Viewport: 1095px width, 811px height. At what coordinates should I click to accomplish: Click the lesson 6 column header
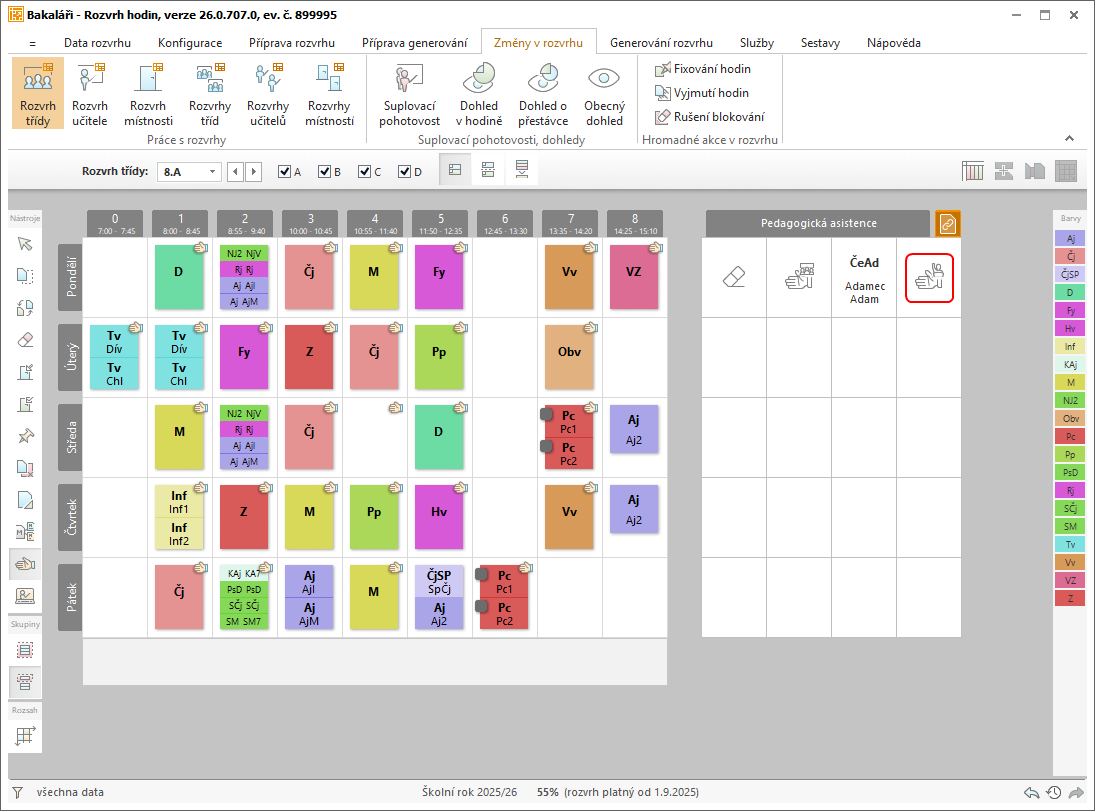coord(505,224)
